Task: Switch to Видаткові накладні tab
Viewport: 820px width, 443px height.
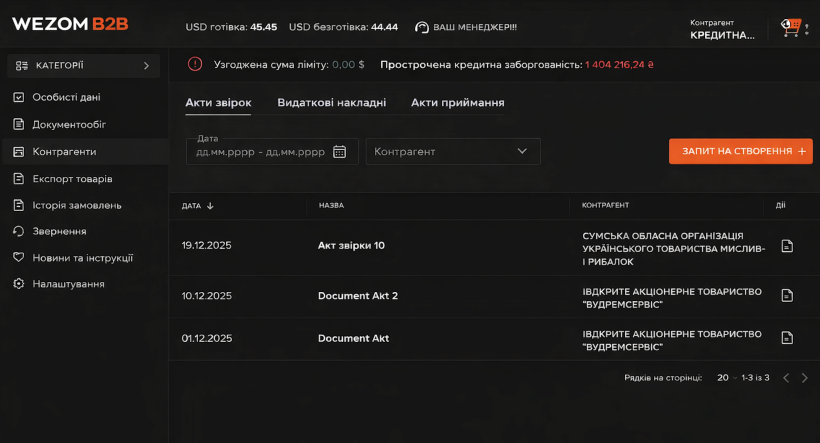Action: pos(331,102)
